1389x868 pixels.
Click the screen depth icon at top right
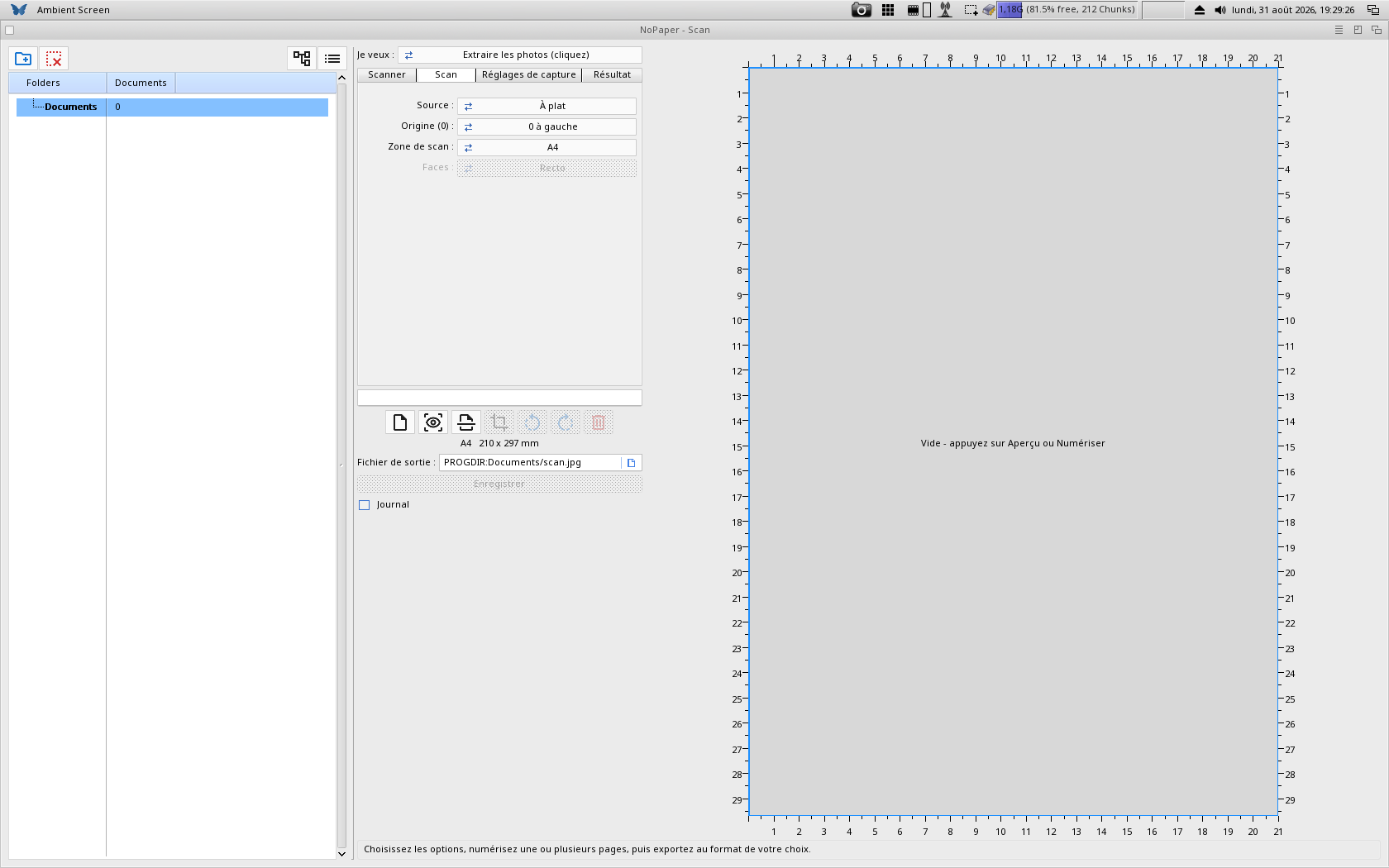[1373, 10]
